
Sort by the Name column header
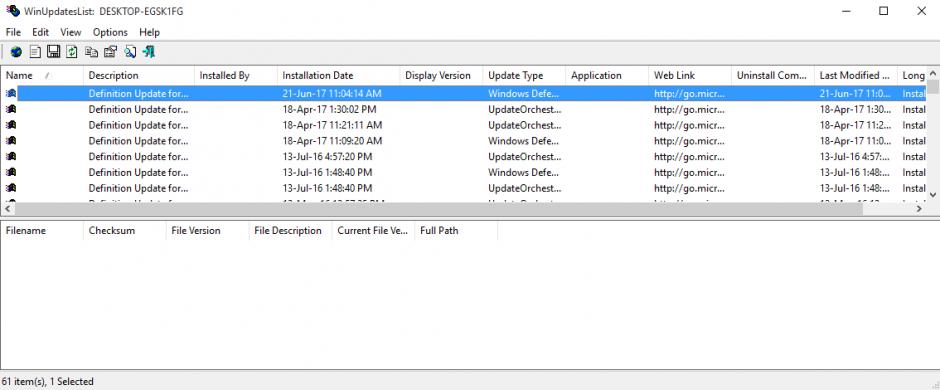[42, 75]
